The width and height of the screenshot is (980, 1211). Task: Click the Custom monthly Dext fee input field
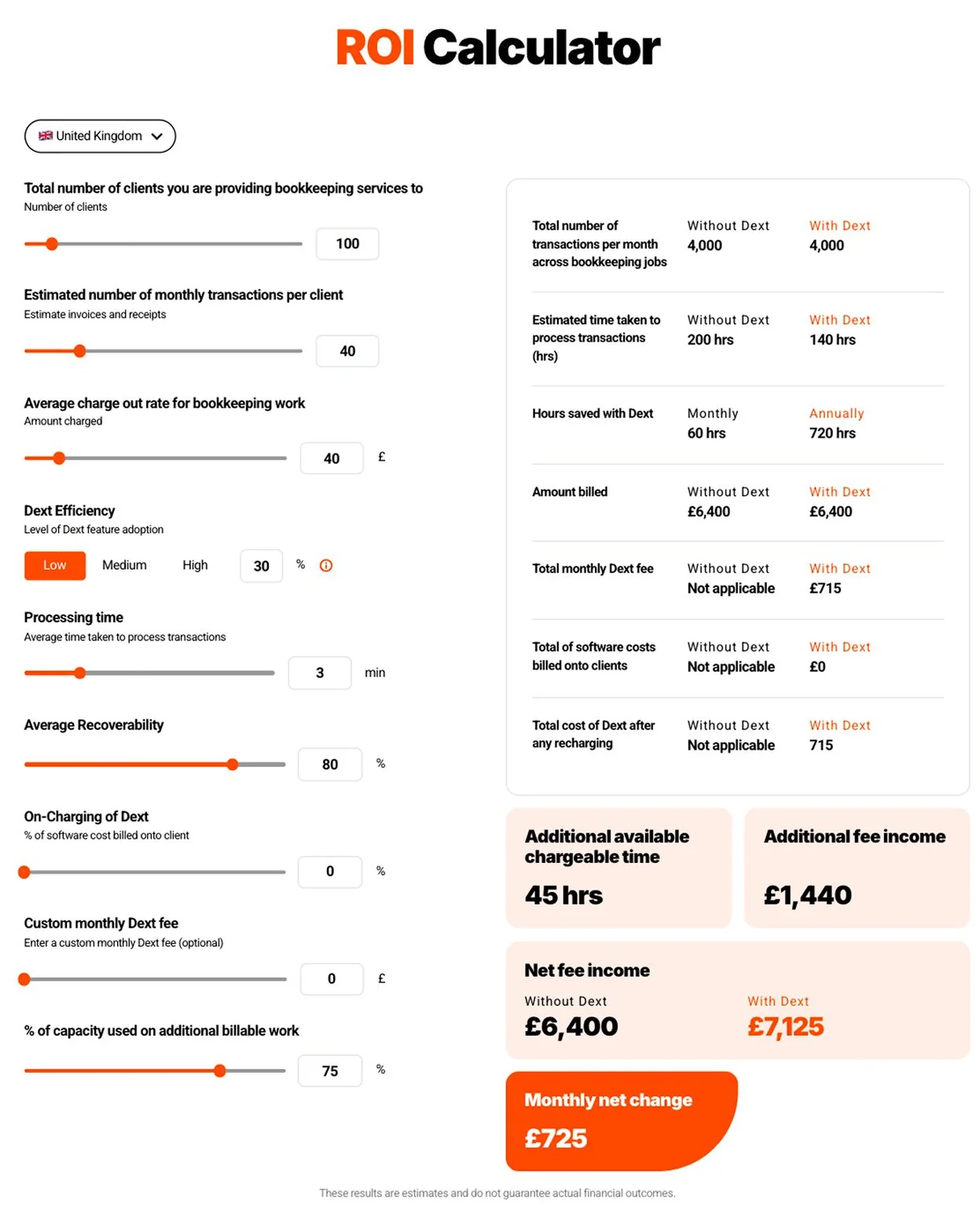332,979
